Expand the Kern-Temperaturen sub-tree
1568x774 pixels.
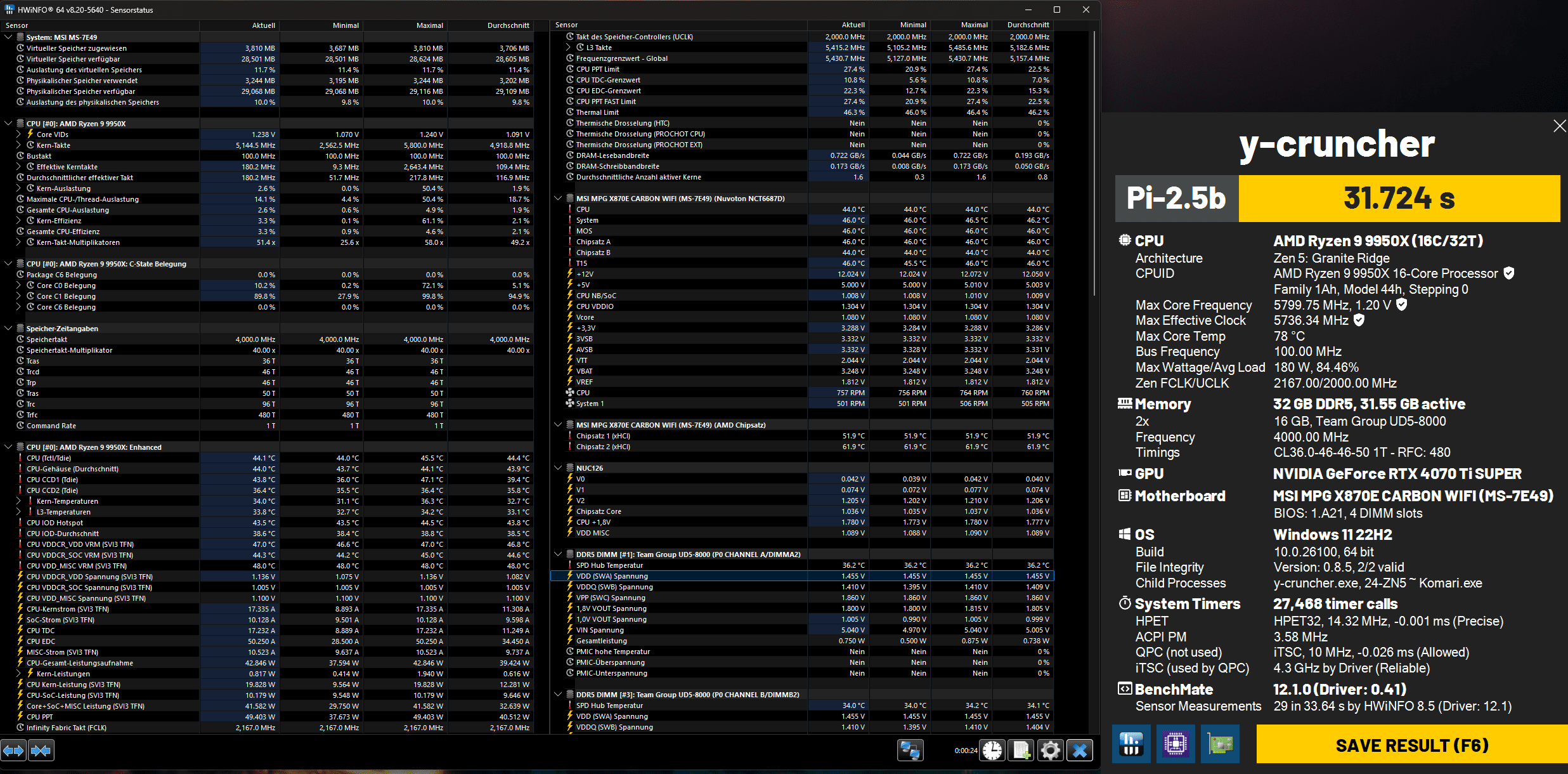coord(18,501)
